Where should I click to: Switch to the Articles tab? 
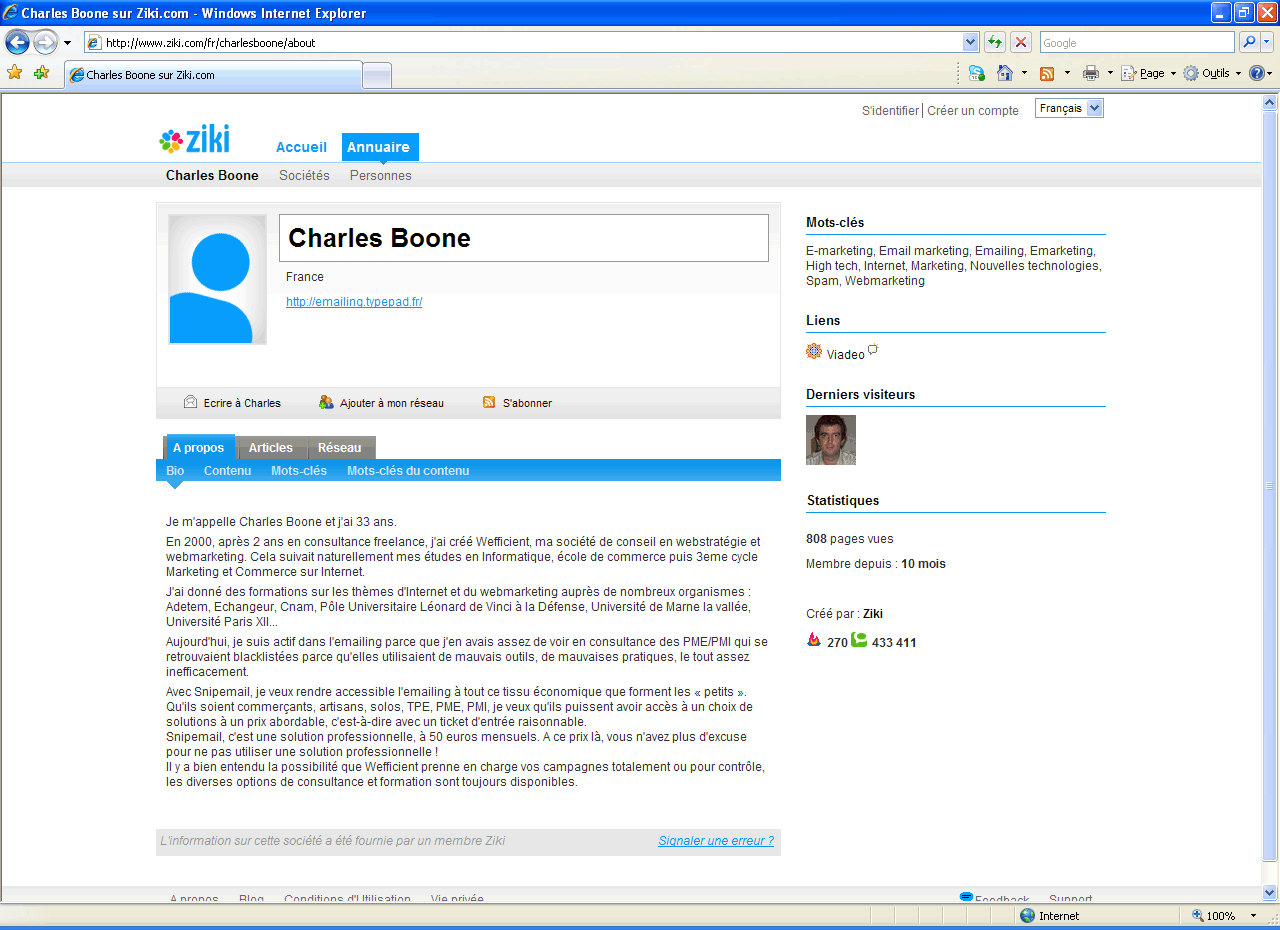coord(271,448)
